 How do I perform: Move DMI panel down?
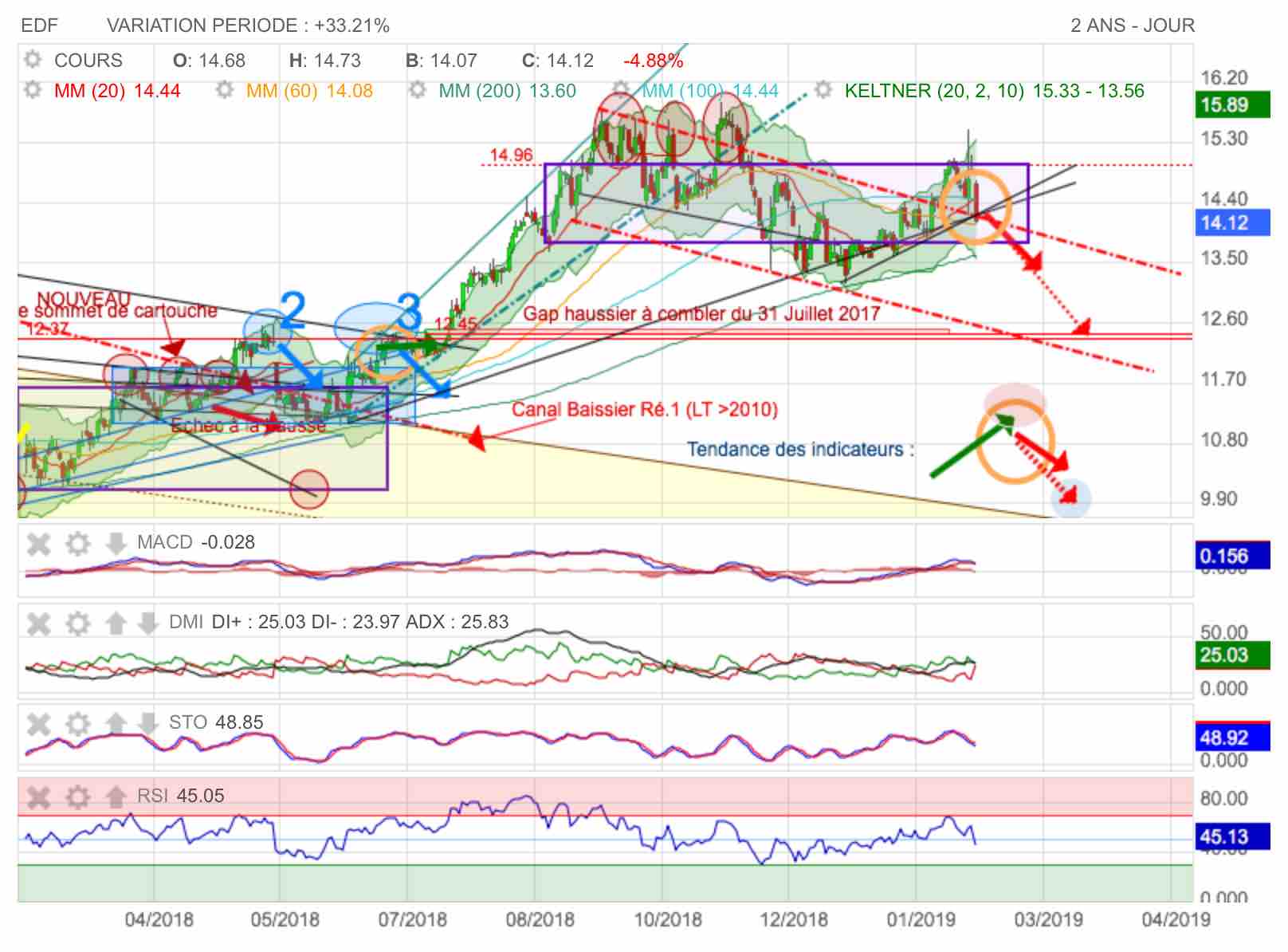click(x=147, y=623)
